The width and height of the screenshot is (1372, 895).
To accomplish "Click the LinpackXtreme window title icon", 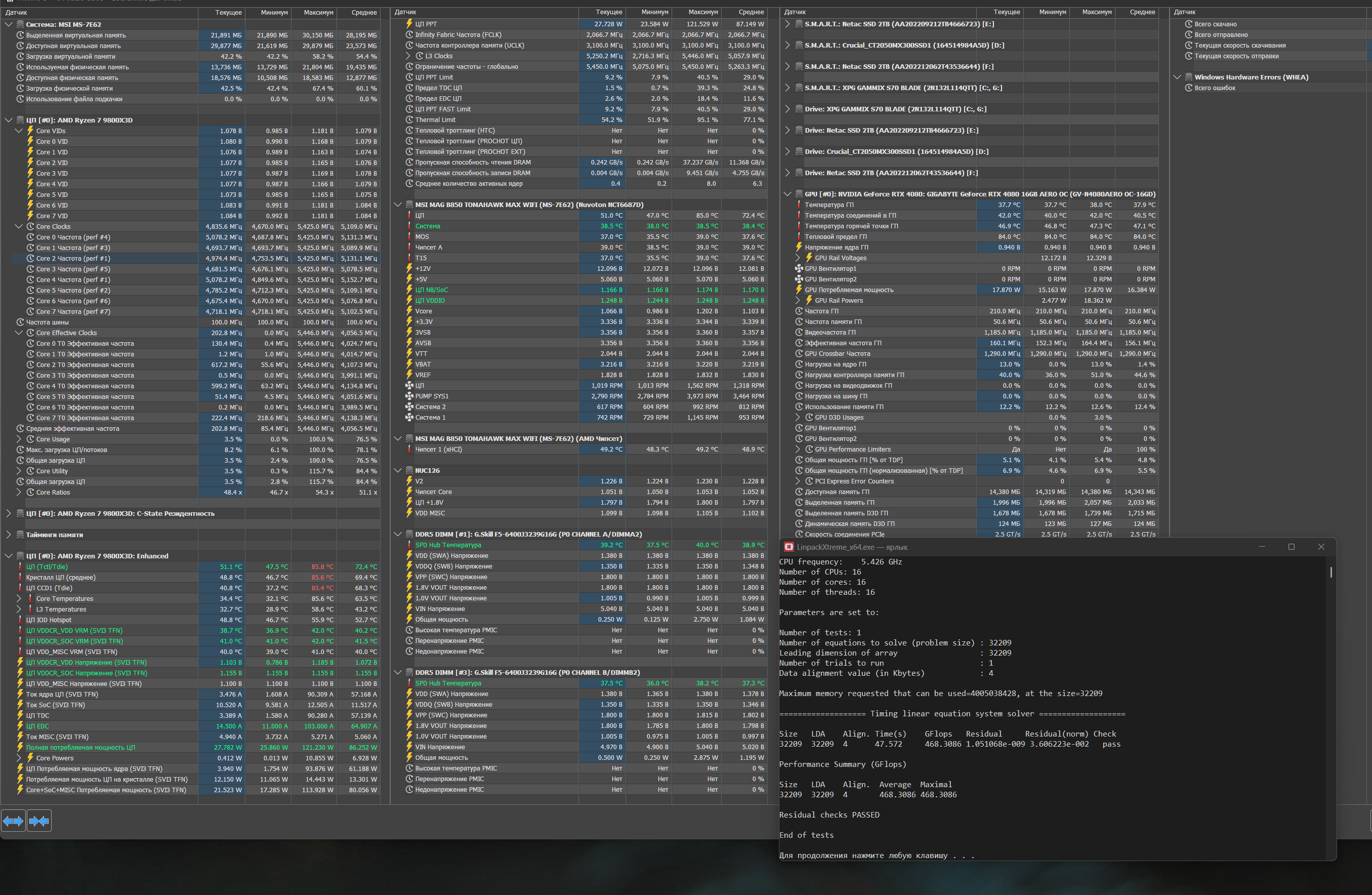I will point(788,547).
